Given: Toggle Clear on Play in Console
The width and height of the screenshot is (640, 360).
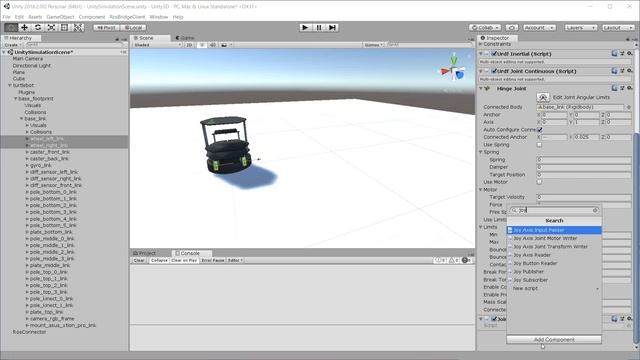Looking at the screenshot, I should click(x=184, y=260).
